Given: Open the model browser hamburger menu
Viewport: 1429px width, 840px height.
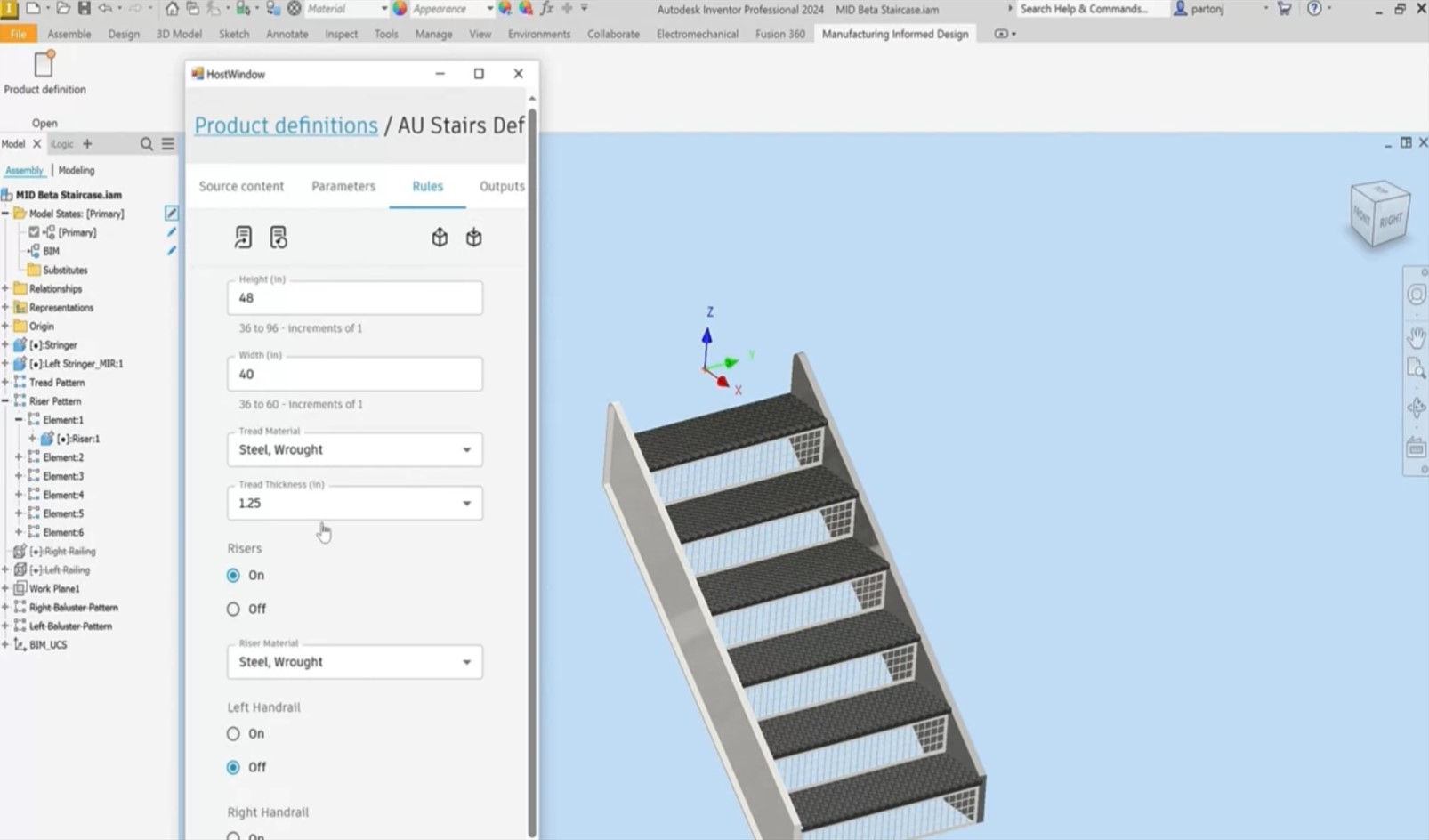Looking at the screenshot, I should (168, 144).
